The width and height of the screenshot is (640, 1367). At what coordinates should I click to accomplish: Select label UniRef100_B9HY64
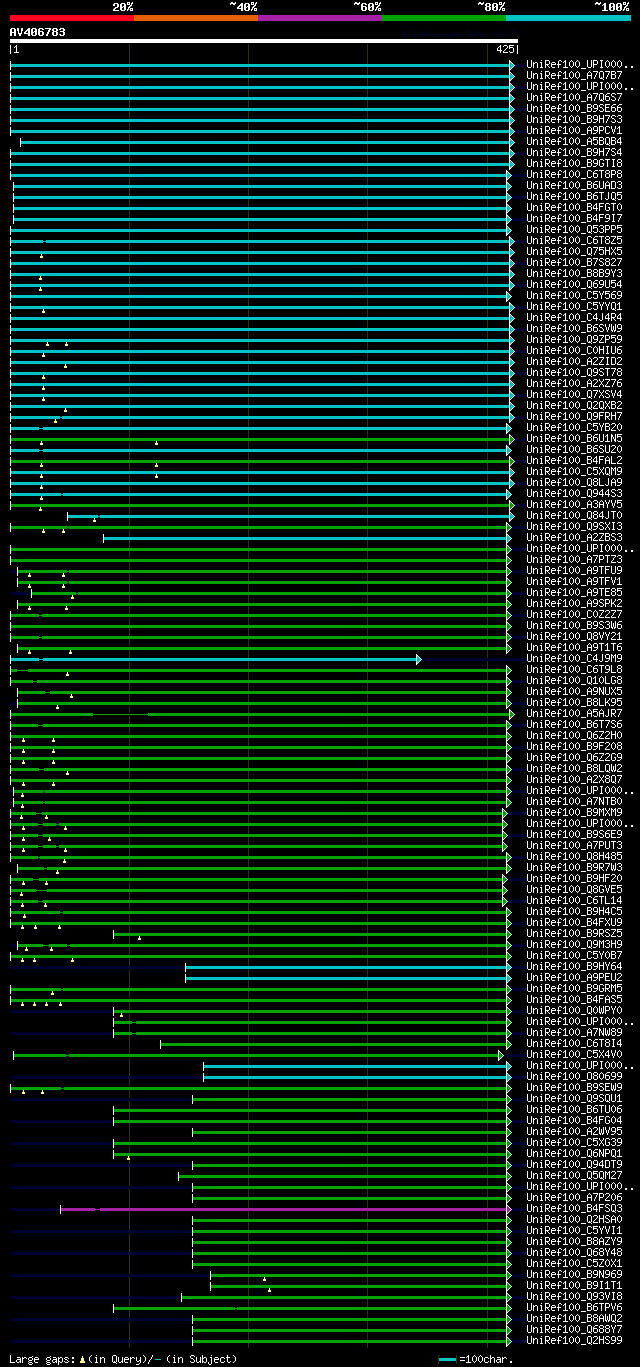click(x=574, y=967)
